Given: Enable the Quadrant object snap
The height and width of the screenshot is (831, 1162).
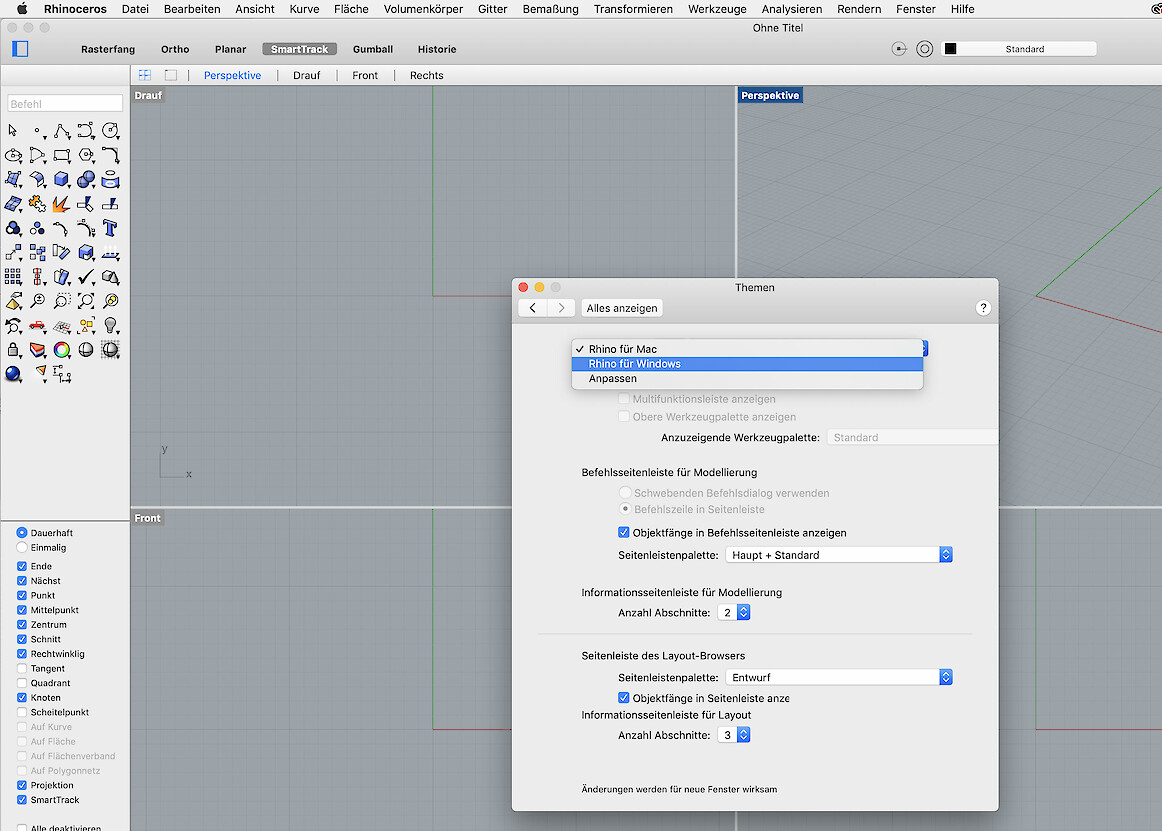Looking at the screenshot, I should click(21, 683).
